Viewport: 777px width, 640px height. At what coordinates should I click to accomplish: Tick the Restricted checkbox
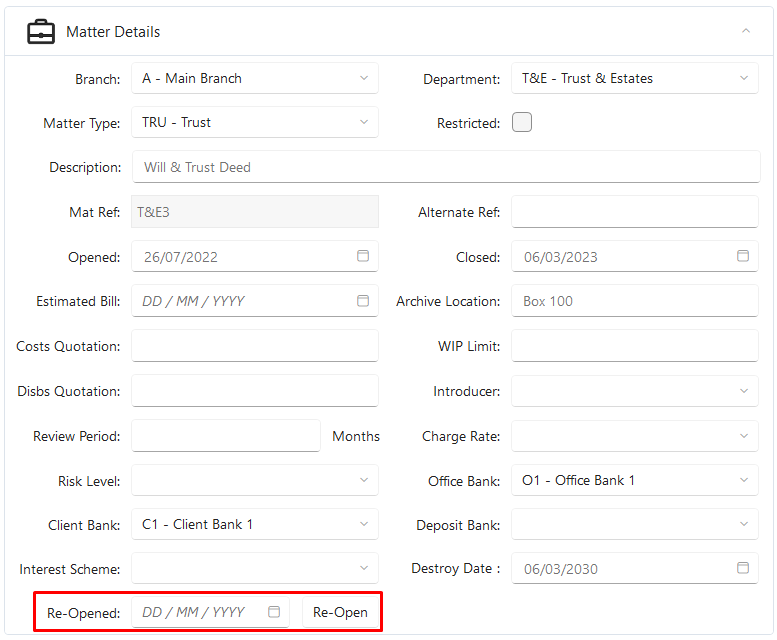(522, 122)
